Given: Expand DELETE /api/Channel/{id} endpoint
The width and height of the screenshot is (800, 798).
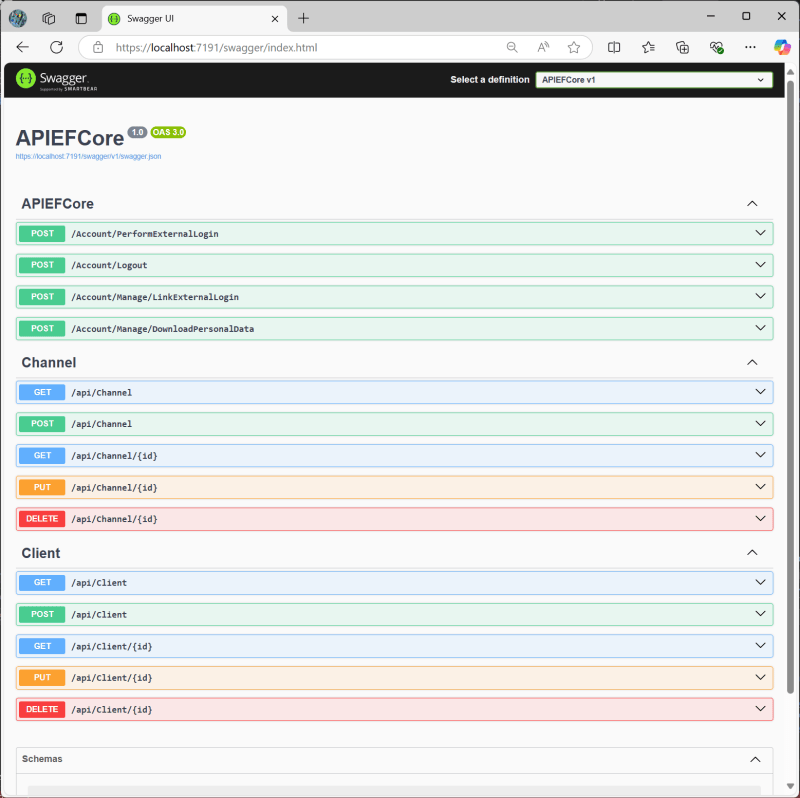Looking at the screenshot, I should coord(394,519).
